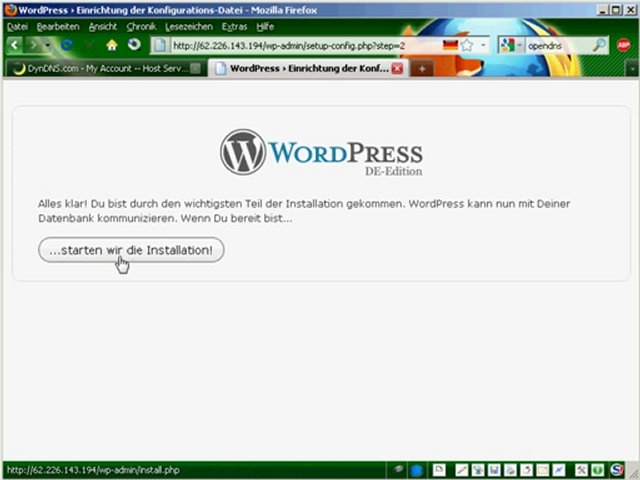
Task: Open a new tab with plus button
Action: pos(423,69)
